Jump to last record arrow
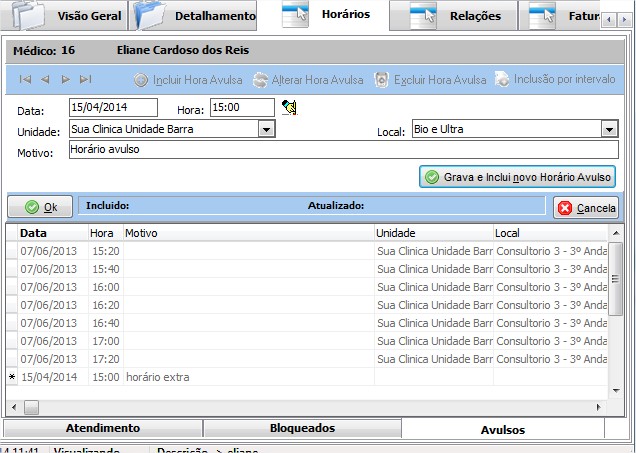Viewport: 636px width, 453px height. [86, 79]
